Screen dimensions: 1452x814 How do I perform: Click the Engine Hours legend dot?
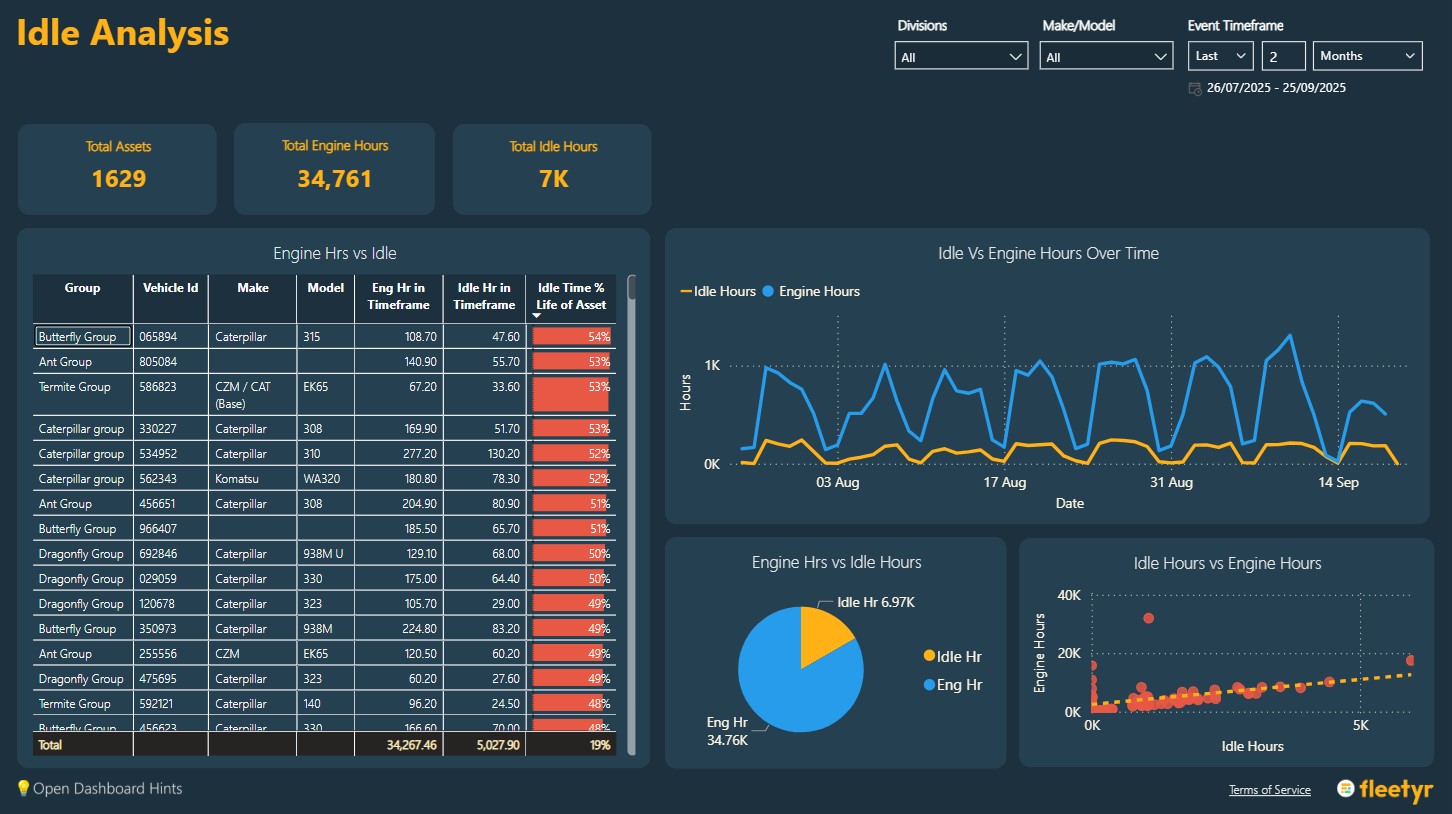[x=768, y=292]
